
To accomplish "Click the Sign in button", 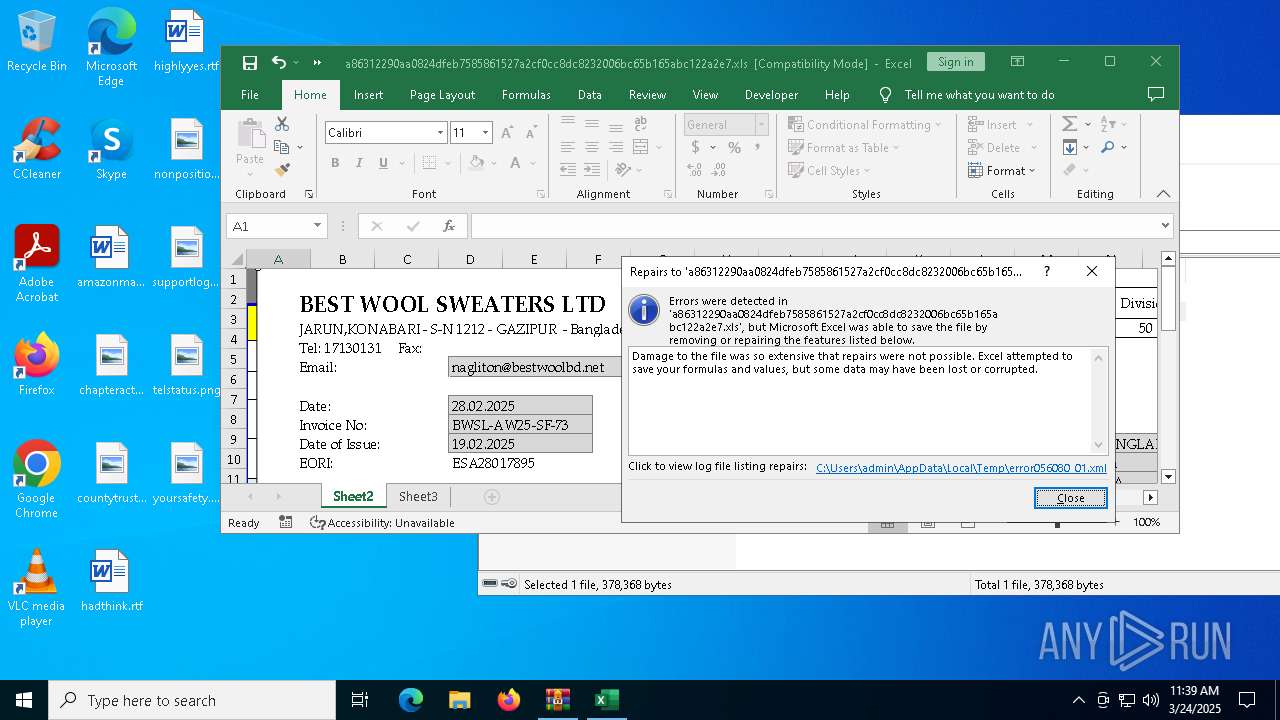I will 955,62.
